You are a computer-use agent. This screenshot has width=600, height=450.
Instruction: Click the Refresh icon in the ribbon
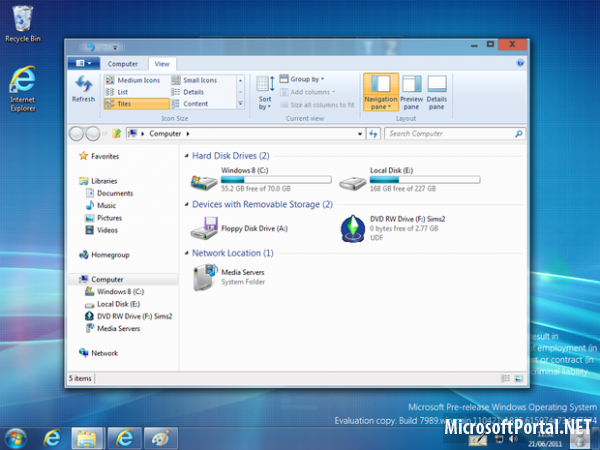pyautogui.click(x=83, y=89)
